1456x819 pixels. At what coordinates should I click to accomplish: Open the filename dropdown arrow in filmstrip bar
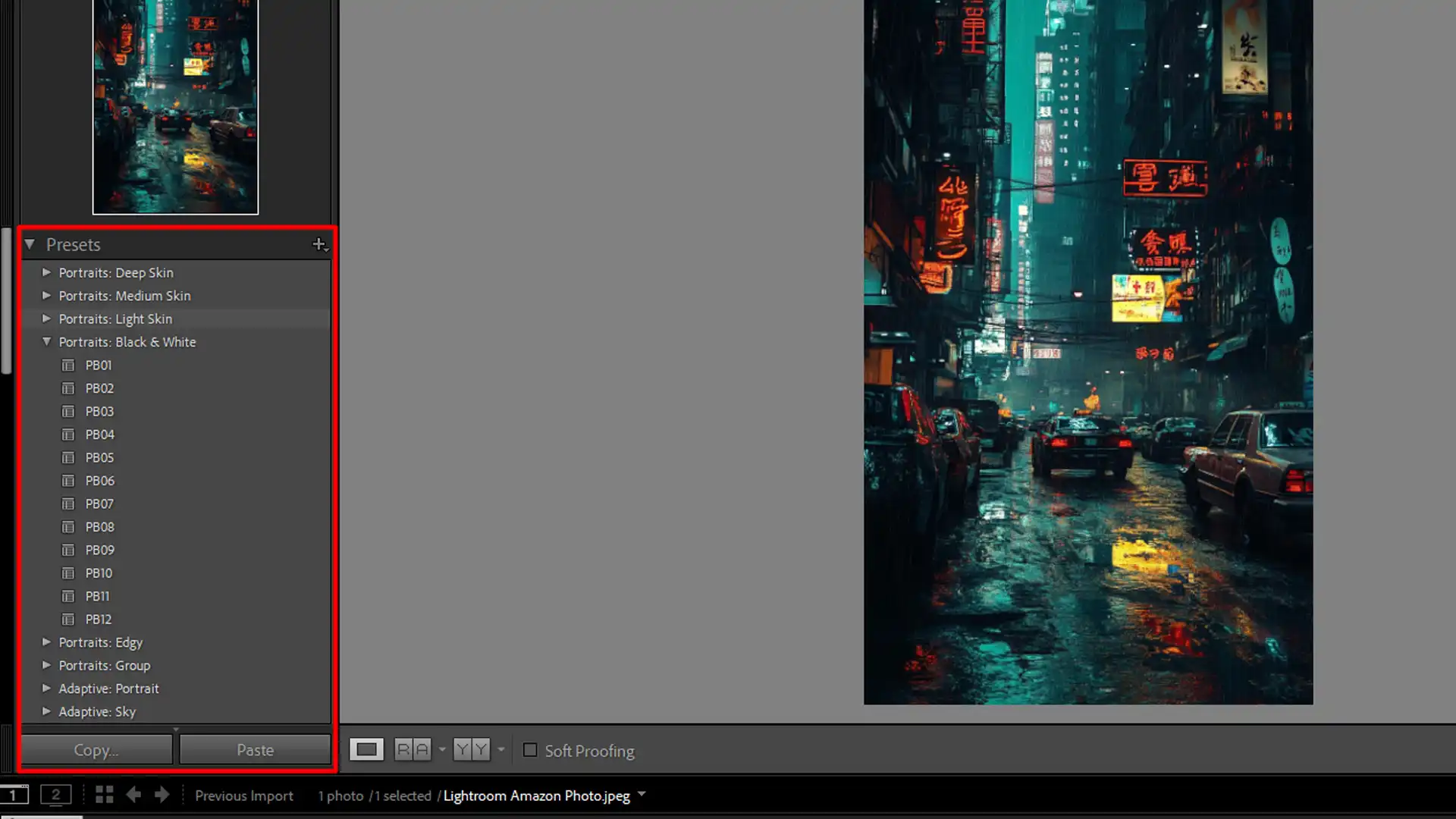click(x=642, y=795)
